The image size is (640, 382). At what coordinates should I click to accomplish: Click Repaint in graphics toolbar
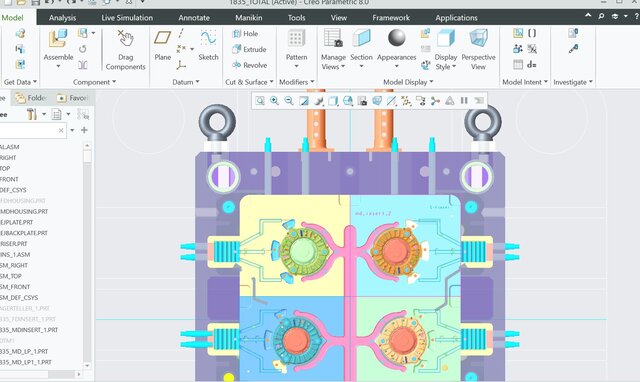304,100
